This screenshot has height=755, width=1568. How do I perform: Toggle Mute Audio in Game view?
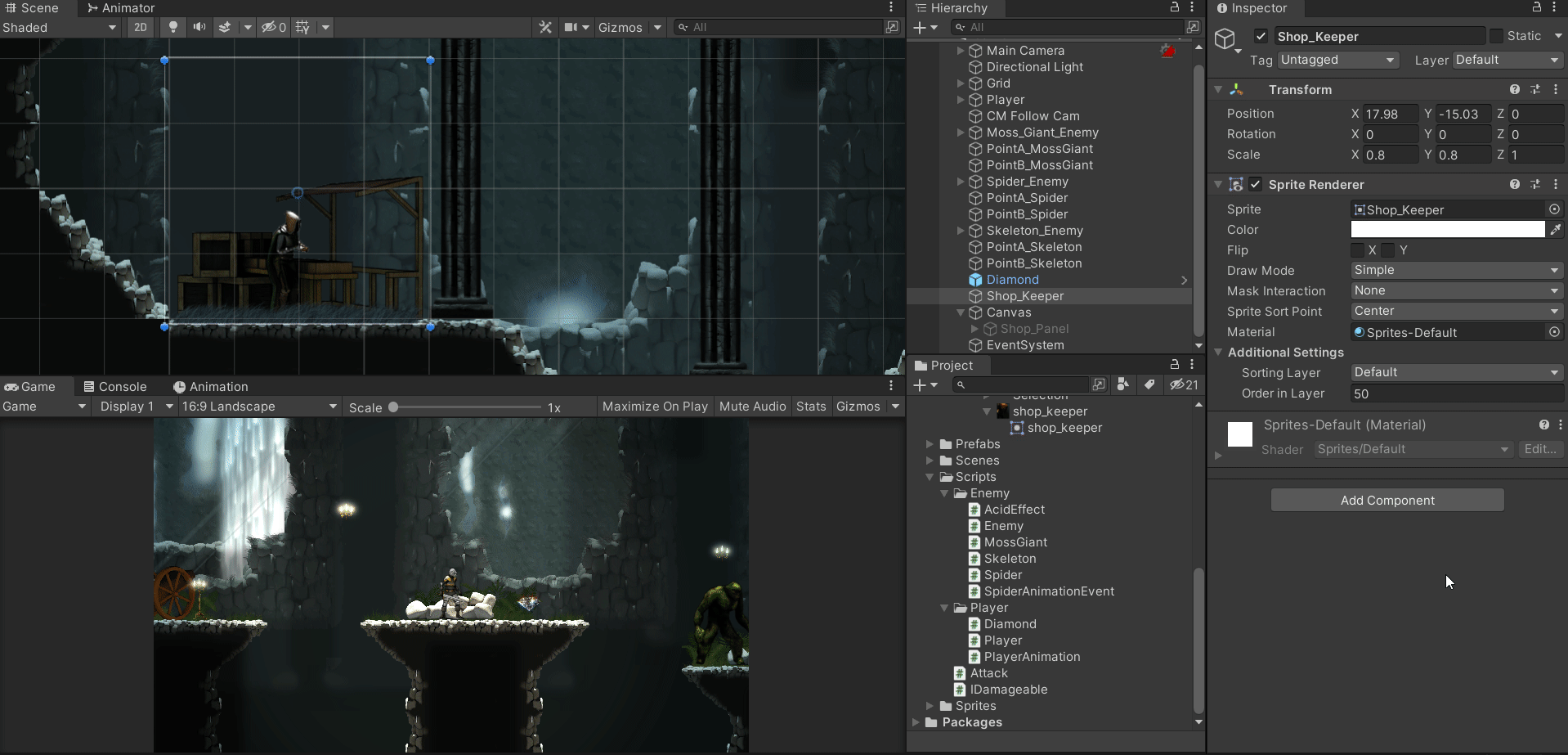(752, 407)
